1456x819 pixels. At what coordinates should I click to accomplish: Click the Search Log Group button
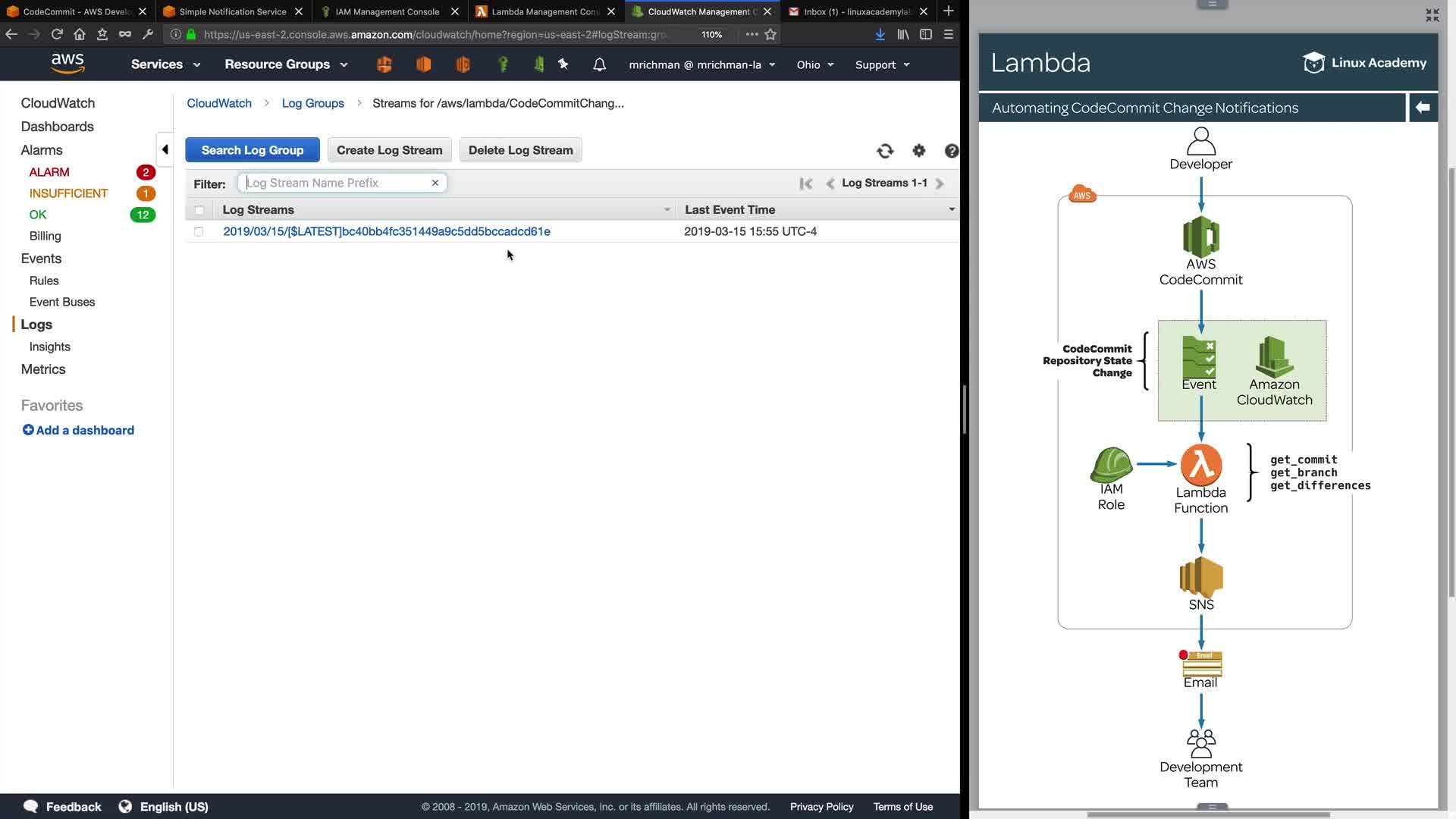click(252, 150)
